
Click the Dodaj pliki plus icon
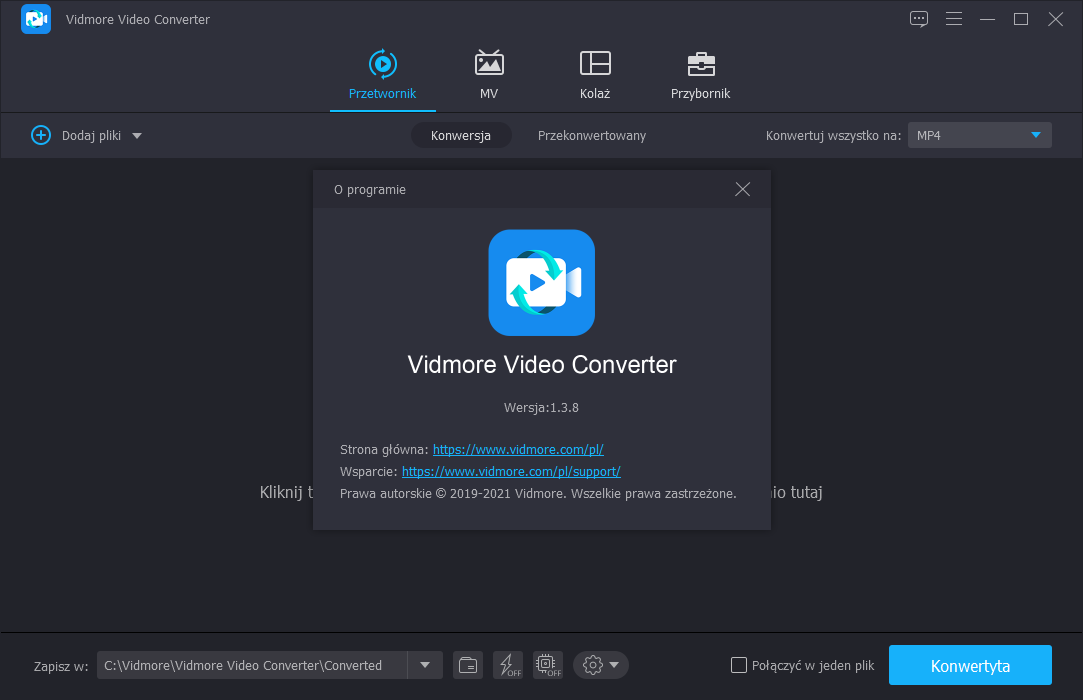point(41,135)
